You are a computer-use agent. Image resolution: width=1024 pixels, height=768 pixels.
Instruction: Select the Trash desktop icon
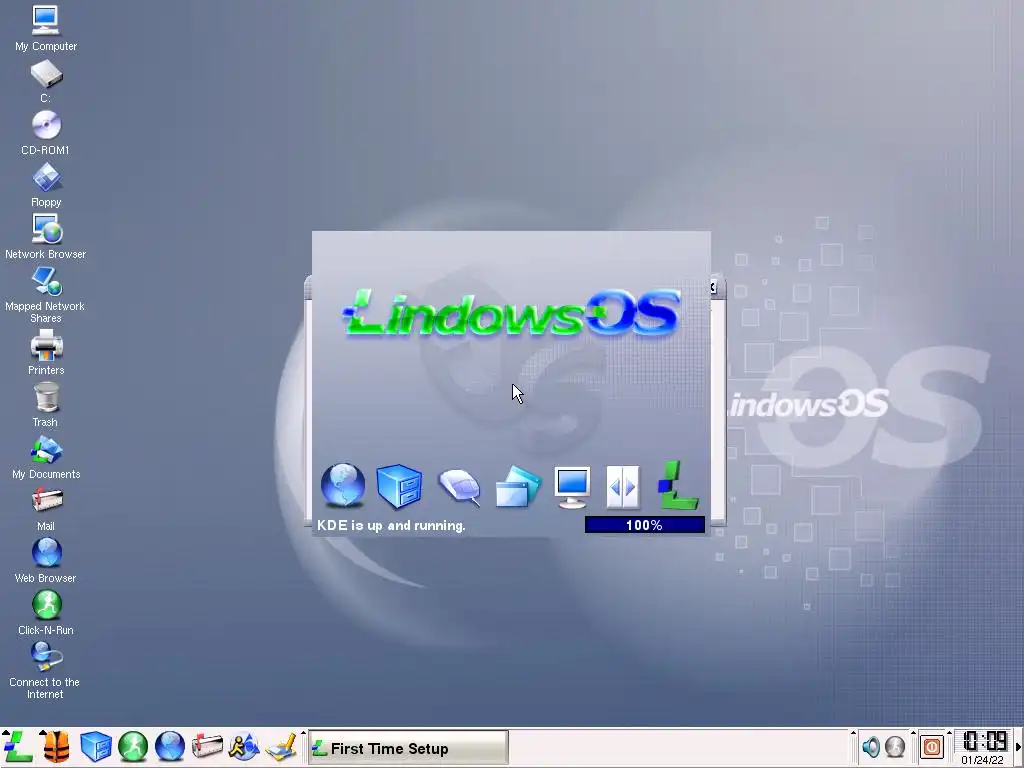tap(46, 405)
